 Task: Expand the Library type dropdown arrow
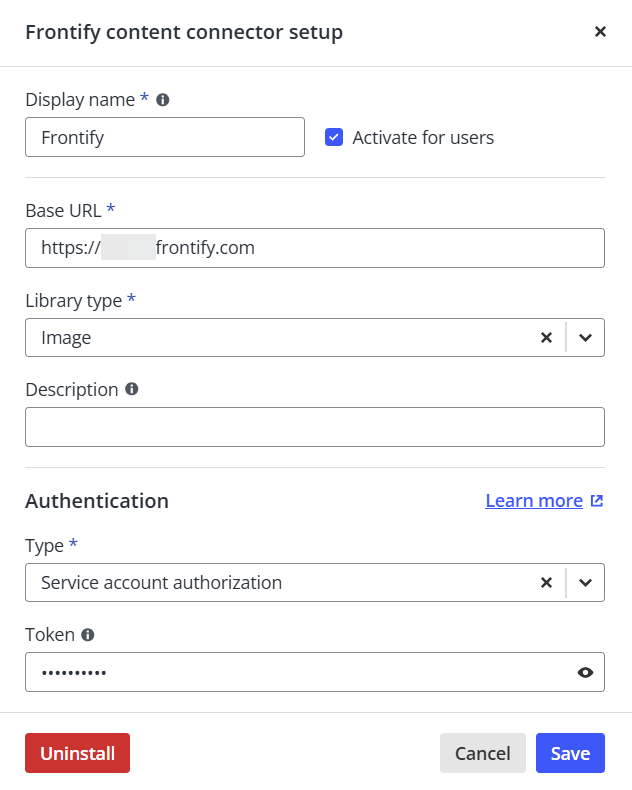(585, 338)
